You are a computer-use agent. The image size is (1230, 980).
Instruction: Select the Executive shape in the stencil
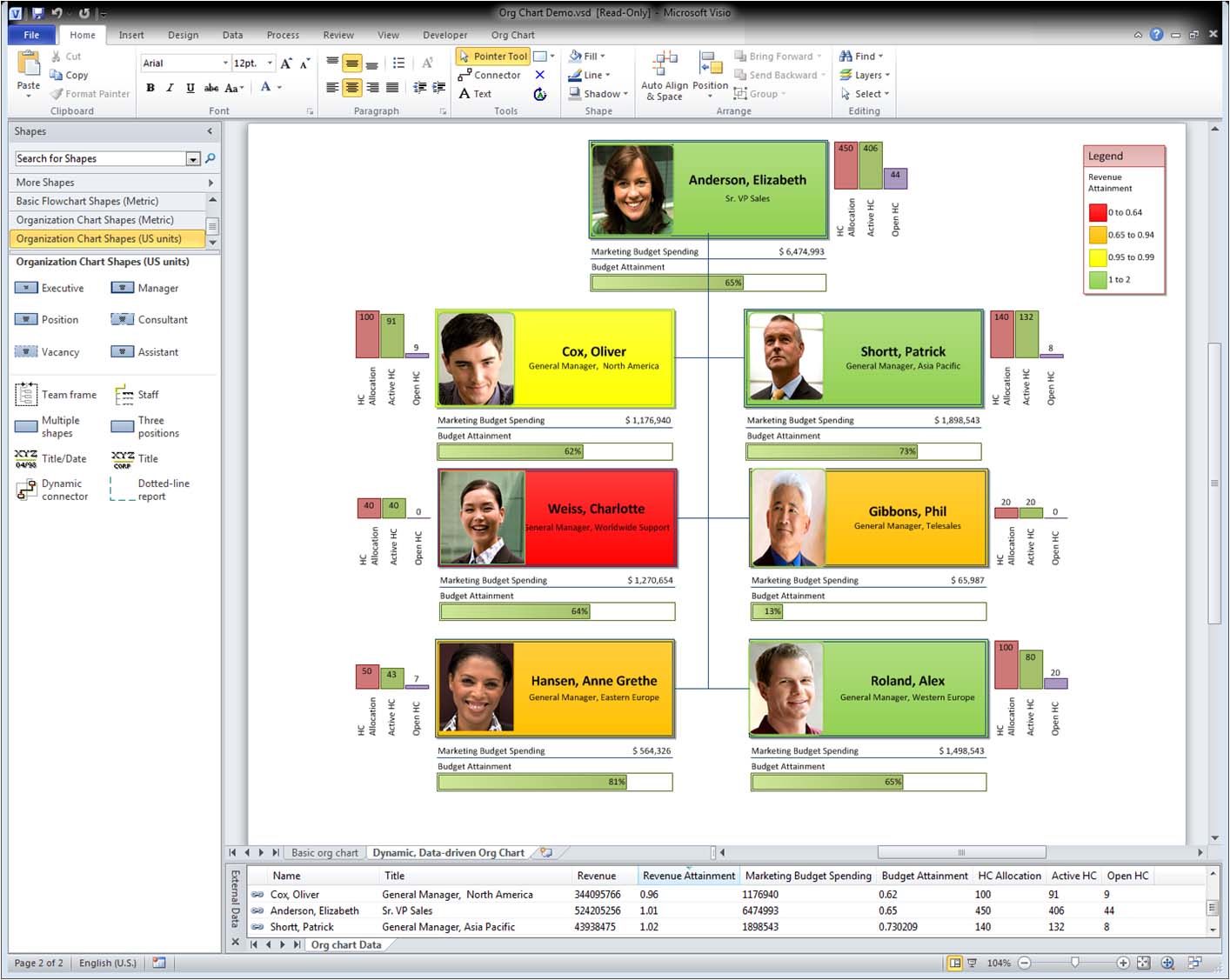pos(52,288)
